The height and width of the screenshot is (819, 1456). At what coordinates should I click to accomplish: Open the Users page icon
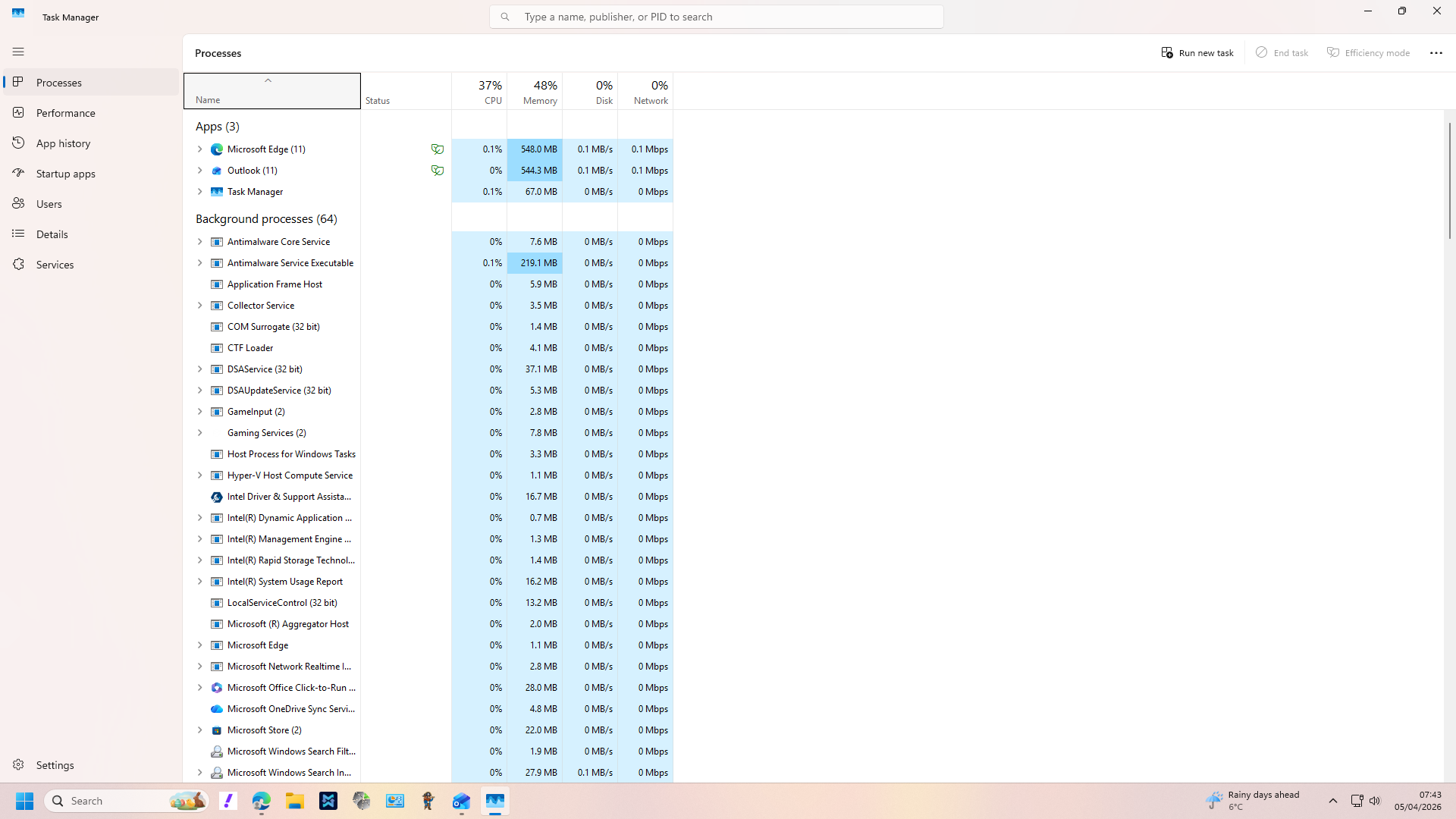[x=18, y=203]
